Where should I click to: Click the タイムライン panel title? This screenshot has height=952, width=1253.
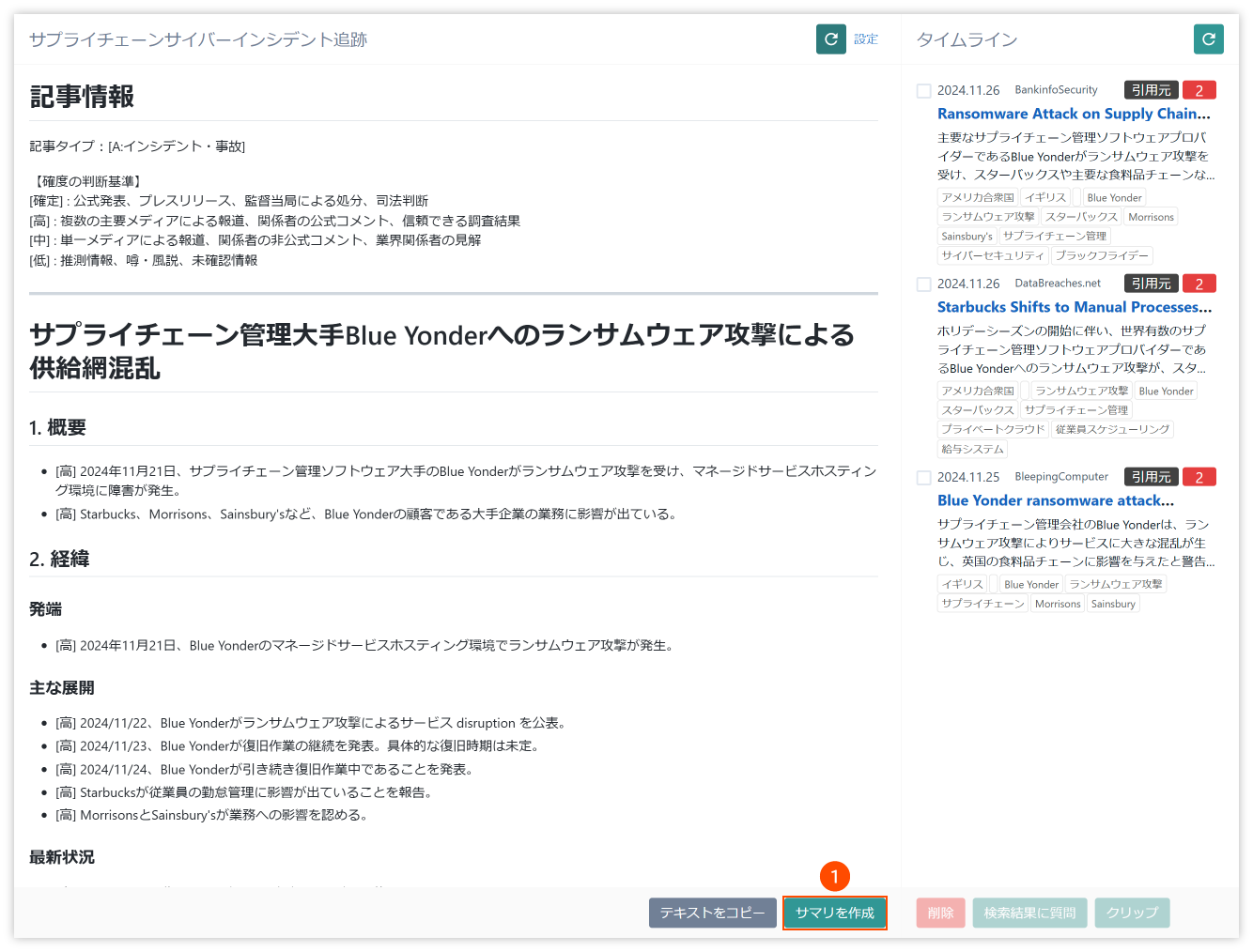[x=967, y=39]
